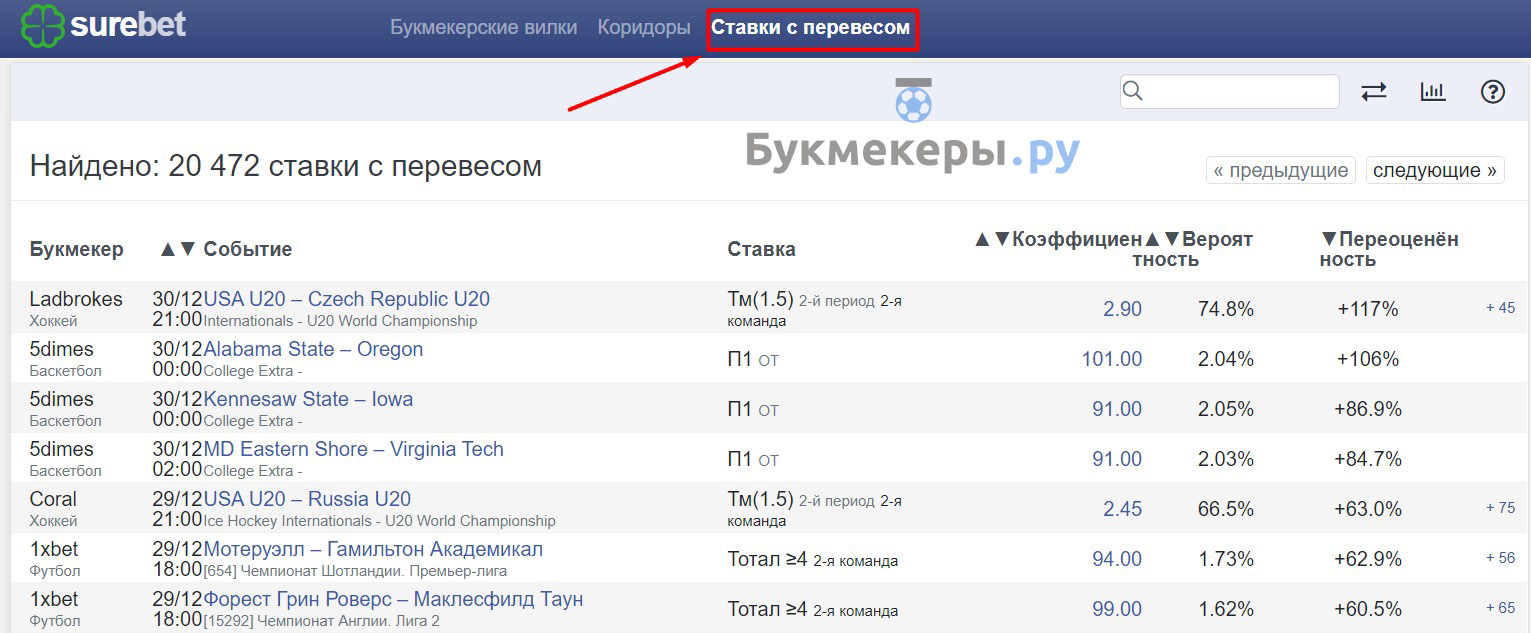
Task: Click magnifier icon in search box
Action: click(1133, 91)
